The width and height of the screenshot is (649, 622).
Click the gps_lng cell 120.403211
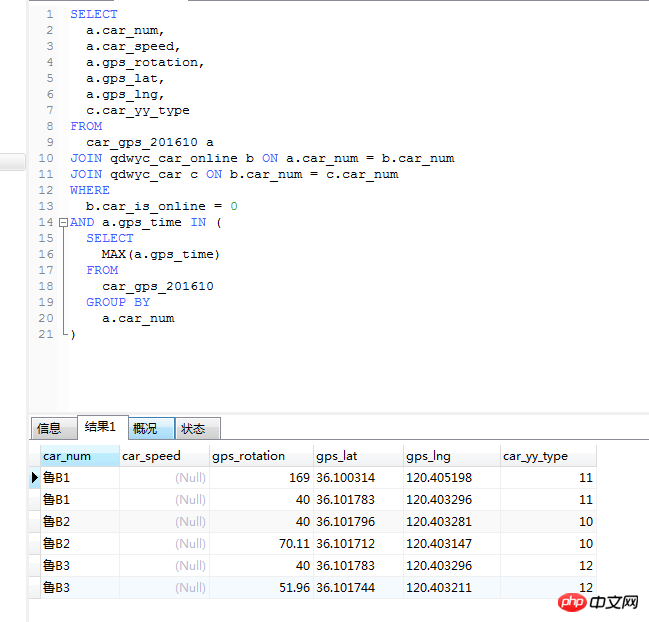coord(452,587)
